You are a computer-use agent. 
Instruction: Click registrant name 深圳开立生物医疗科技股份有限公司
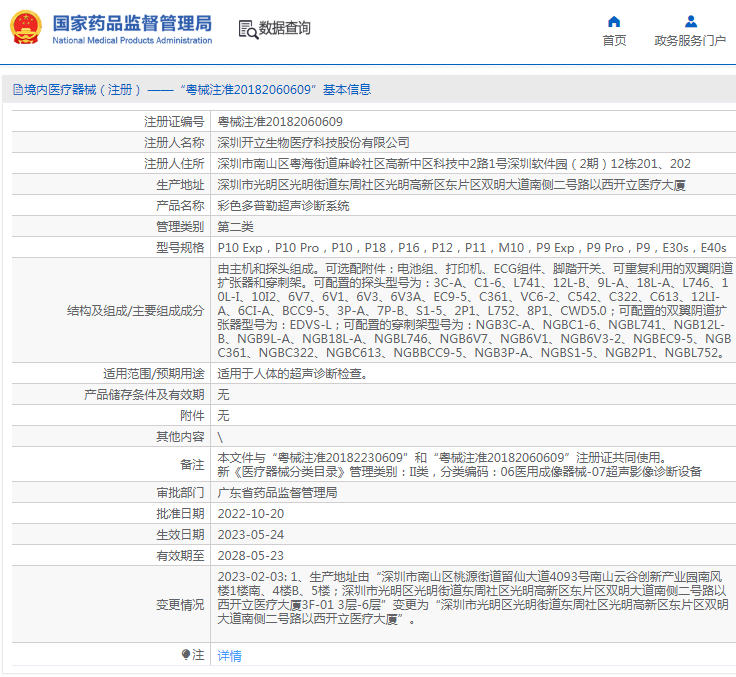(313, 143)
